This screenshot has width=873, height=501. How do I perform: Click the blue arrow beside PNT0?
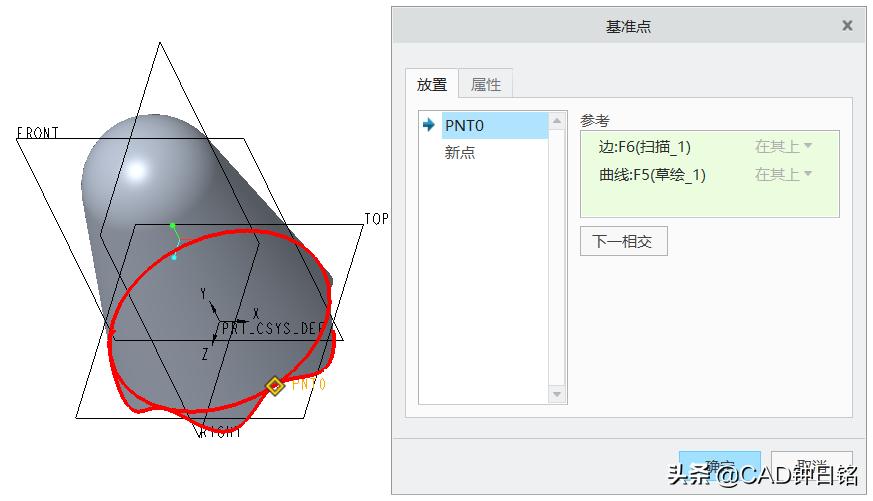(428, 125)
